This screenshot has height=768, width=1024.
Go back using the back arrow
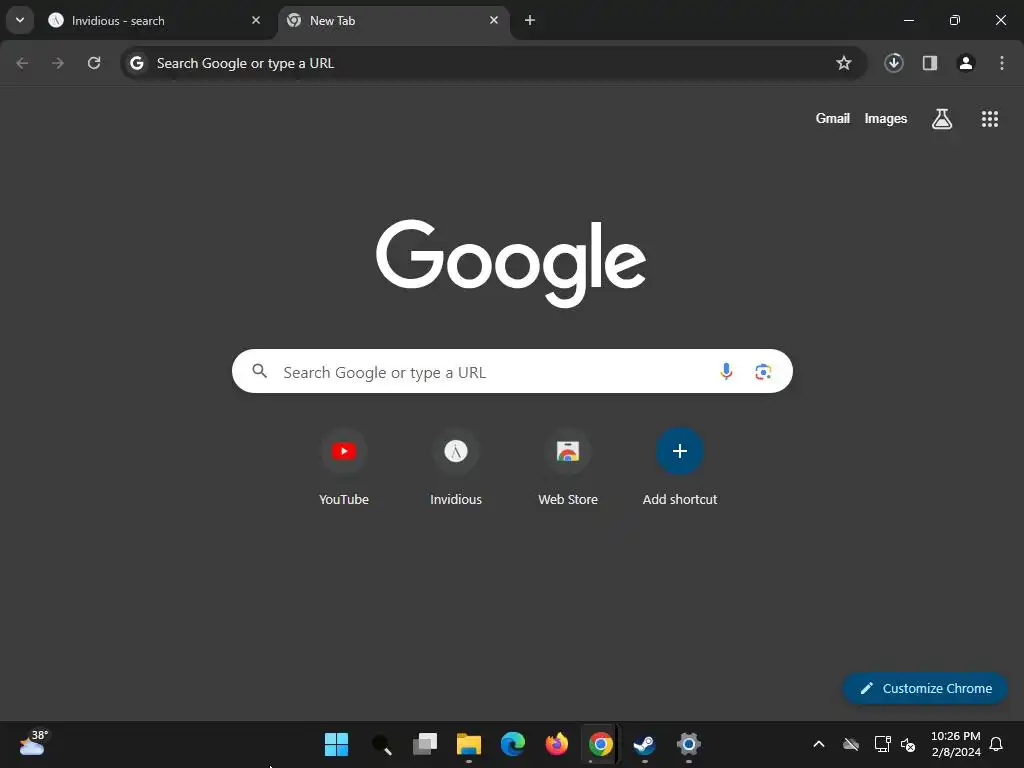click(x=22, y=63)
